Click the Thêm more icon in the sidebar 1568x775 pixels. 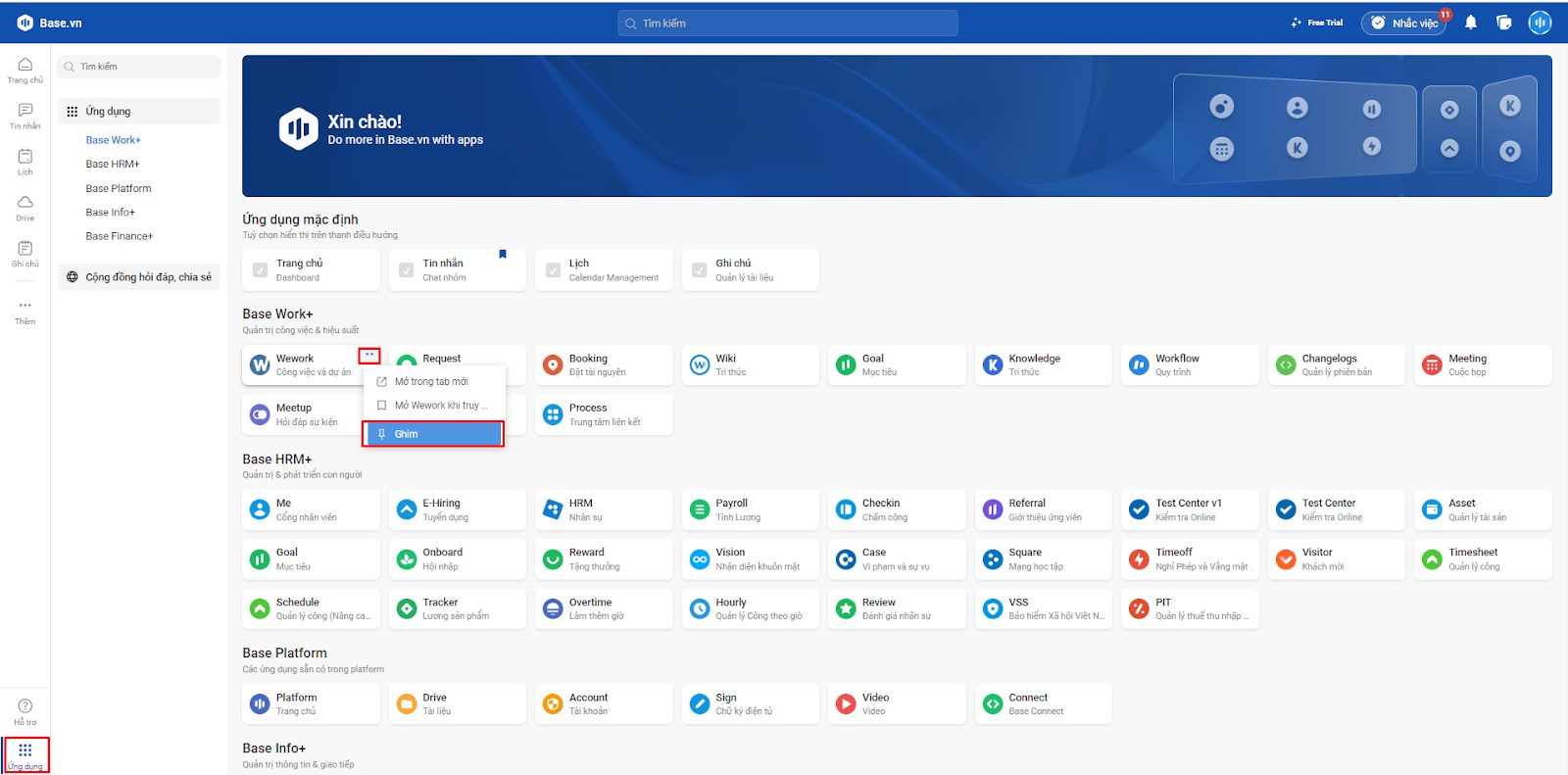(x=24, y=312)
